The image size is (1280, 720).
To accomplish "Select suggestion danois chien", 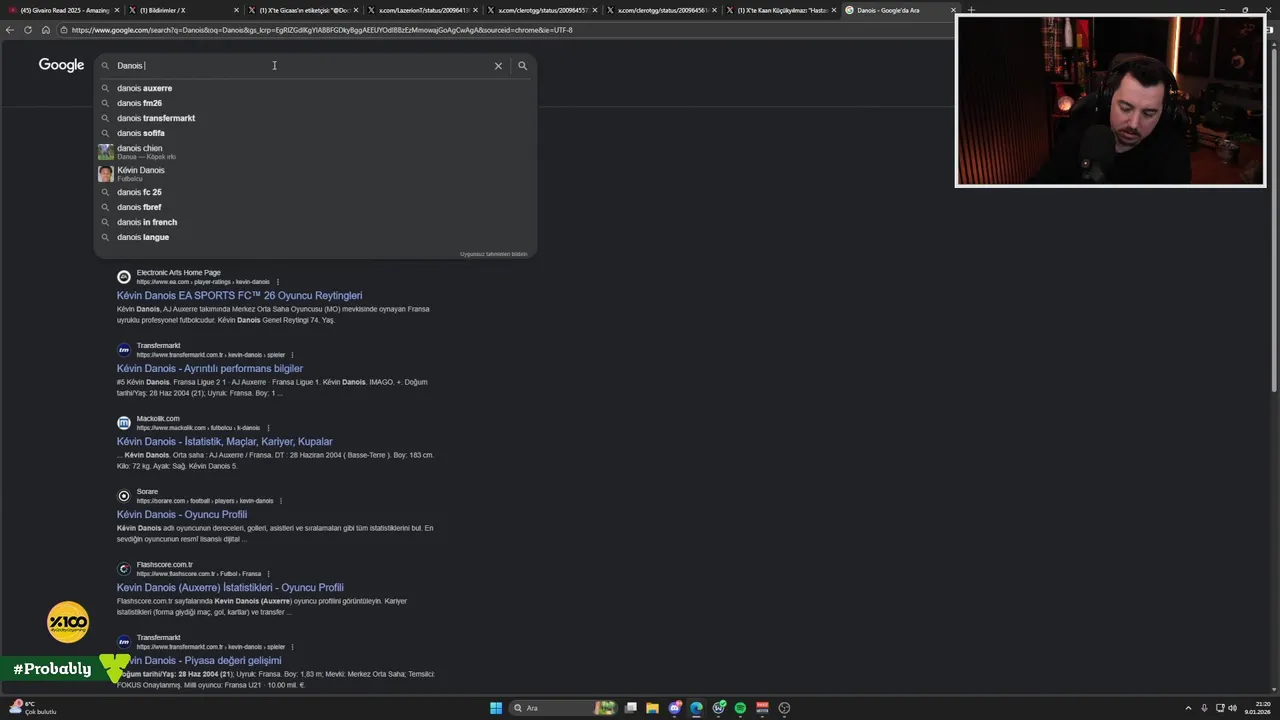I will (315, 151).
